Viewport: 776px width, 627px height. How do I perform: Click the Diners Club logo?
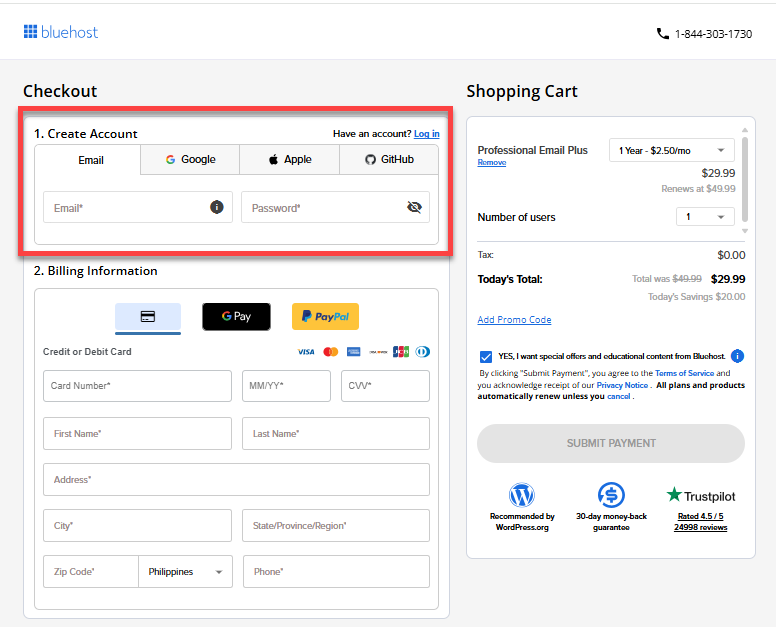point(423,352)
